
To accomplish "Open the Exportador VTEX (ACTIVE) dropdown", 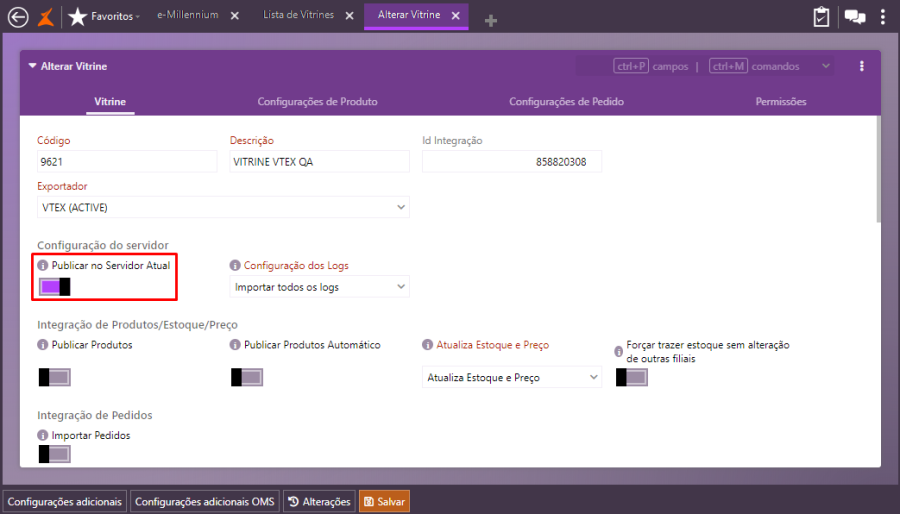I will 223,207.
